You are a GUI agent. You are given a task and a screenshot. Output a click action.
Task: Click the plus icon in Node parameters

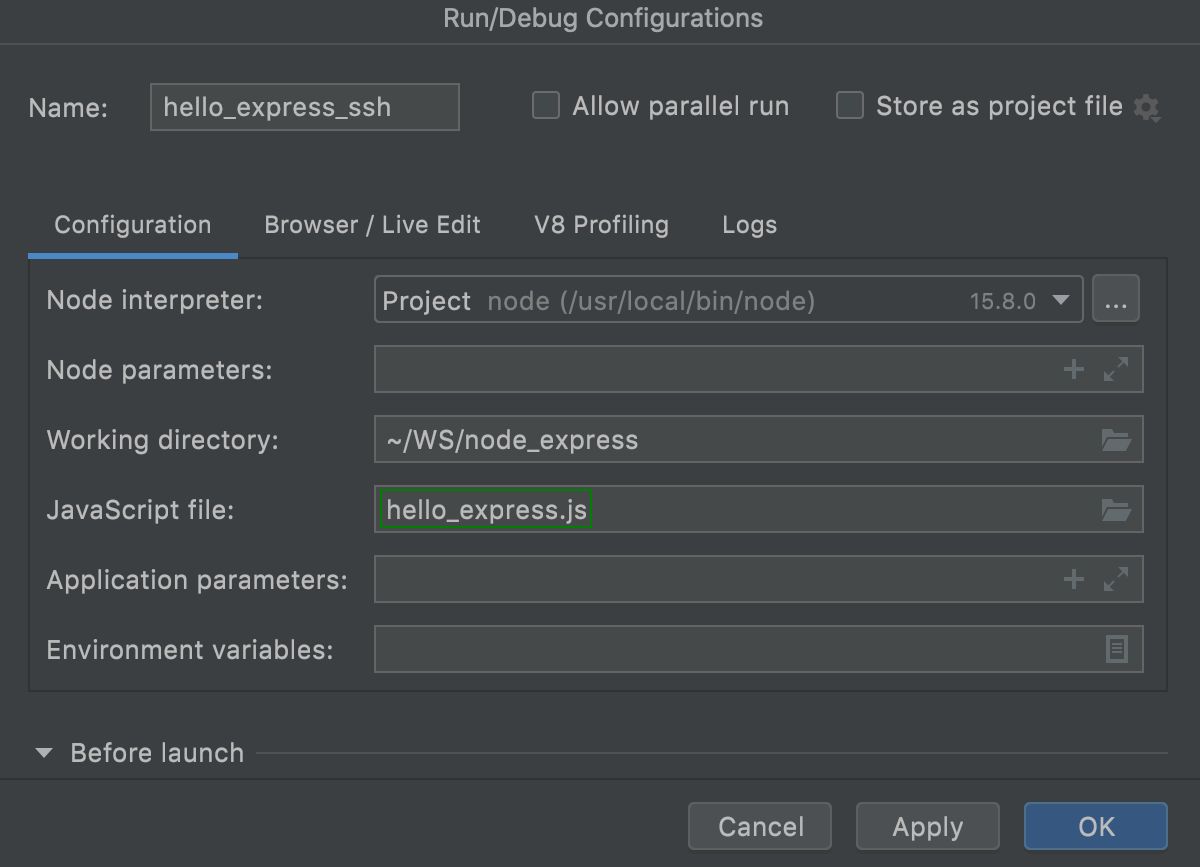[1073, 370]
